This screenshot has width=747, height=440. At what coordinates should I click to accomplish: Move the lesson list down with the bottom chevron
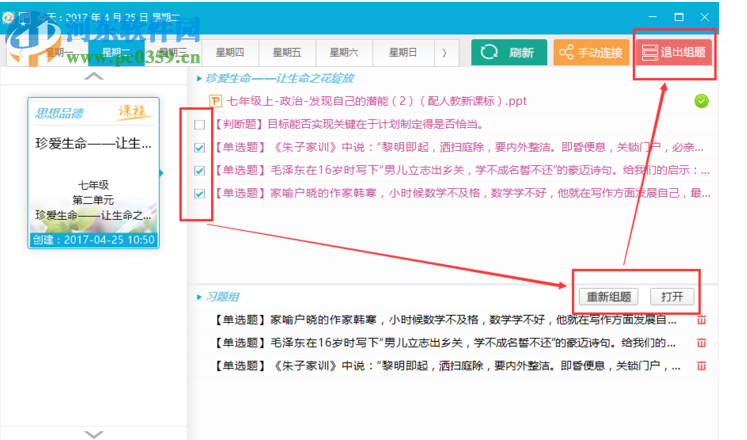(x=94, y=434)
